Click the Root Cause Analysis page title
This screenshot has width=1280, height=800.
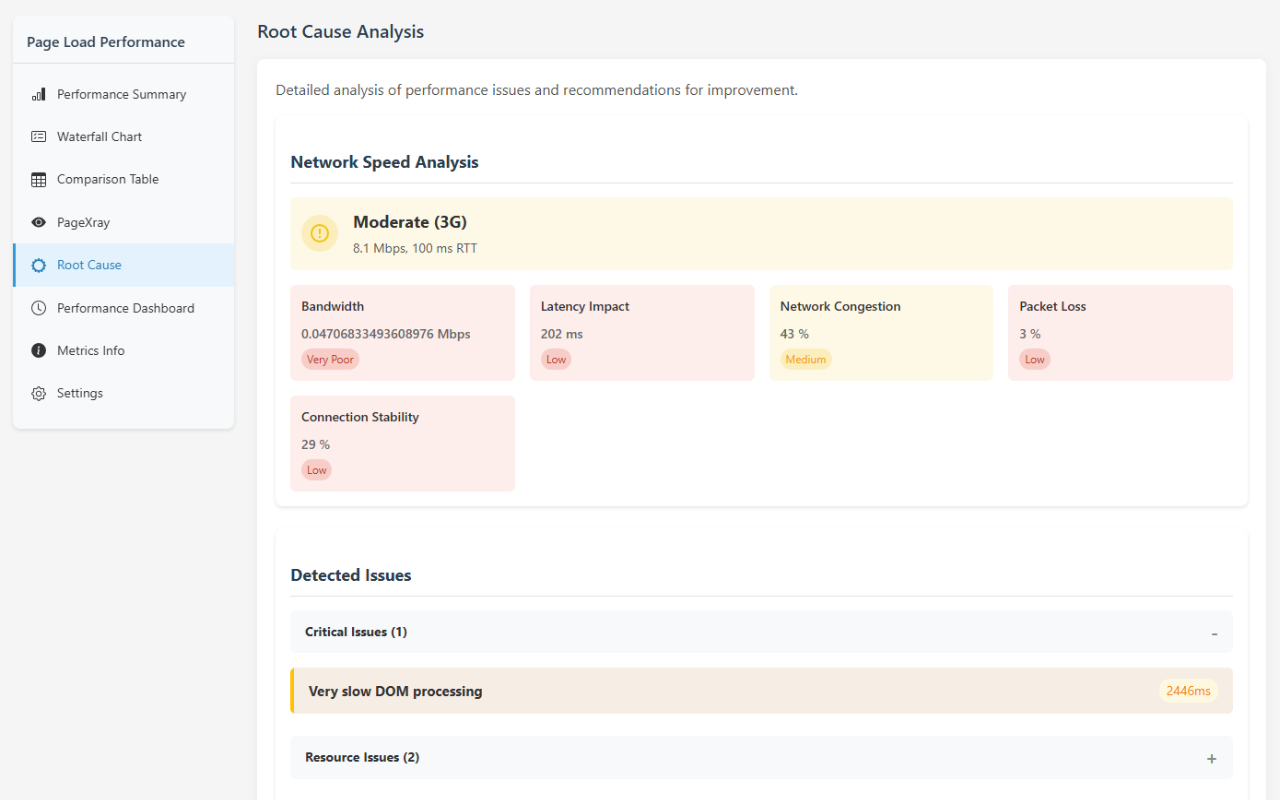(x=341, y=32)
